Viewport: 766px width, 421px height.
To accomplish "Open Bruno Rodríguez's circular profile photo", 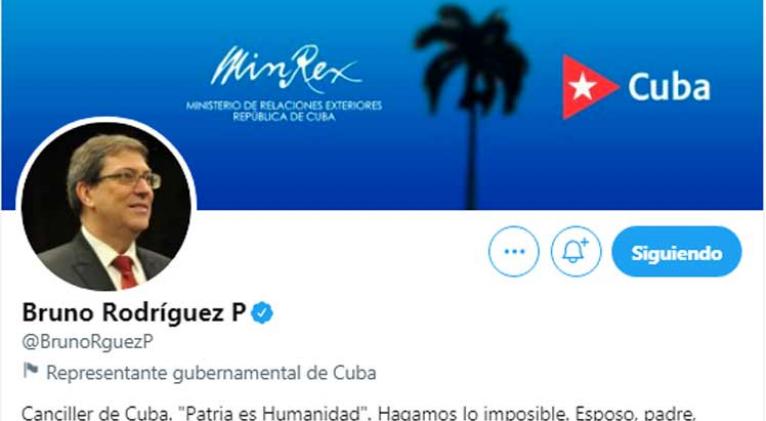I will [x=106, y=204].
